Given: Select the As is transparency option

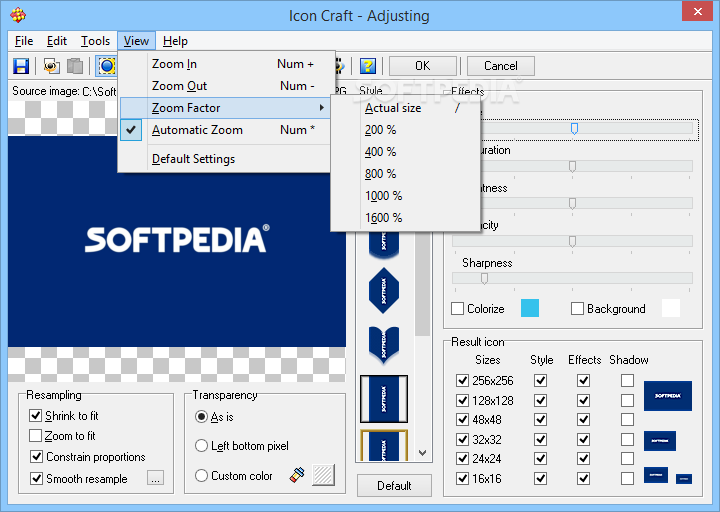Looking at the screenshot, I should click(x=201, y=416).
